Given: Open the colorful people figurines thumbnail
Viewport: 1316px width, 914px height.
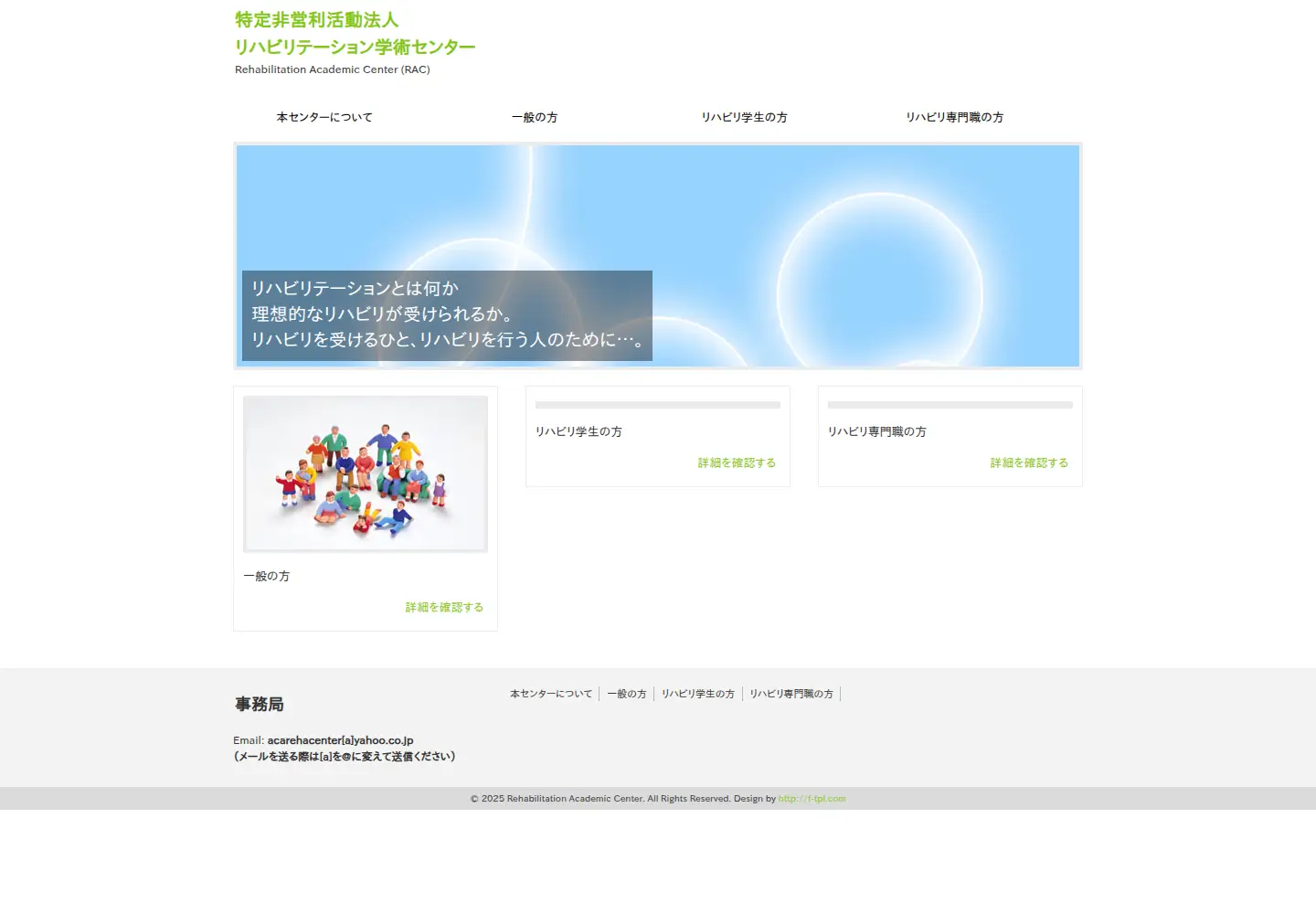Looking at the screenshot, I should coord(366,473).
